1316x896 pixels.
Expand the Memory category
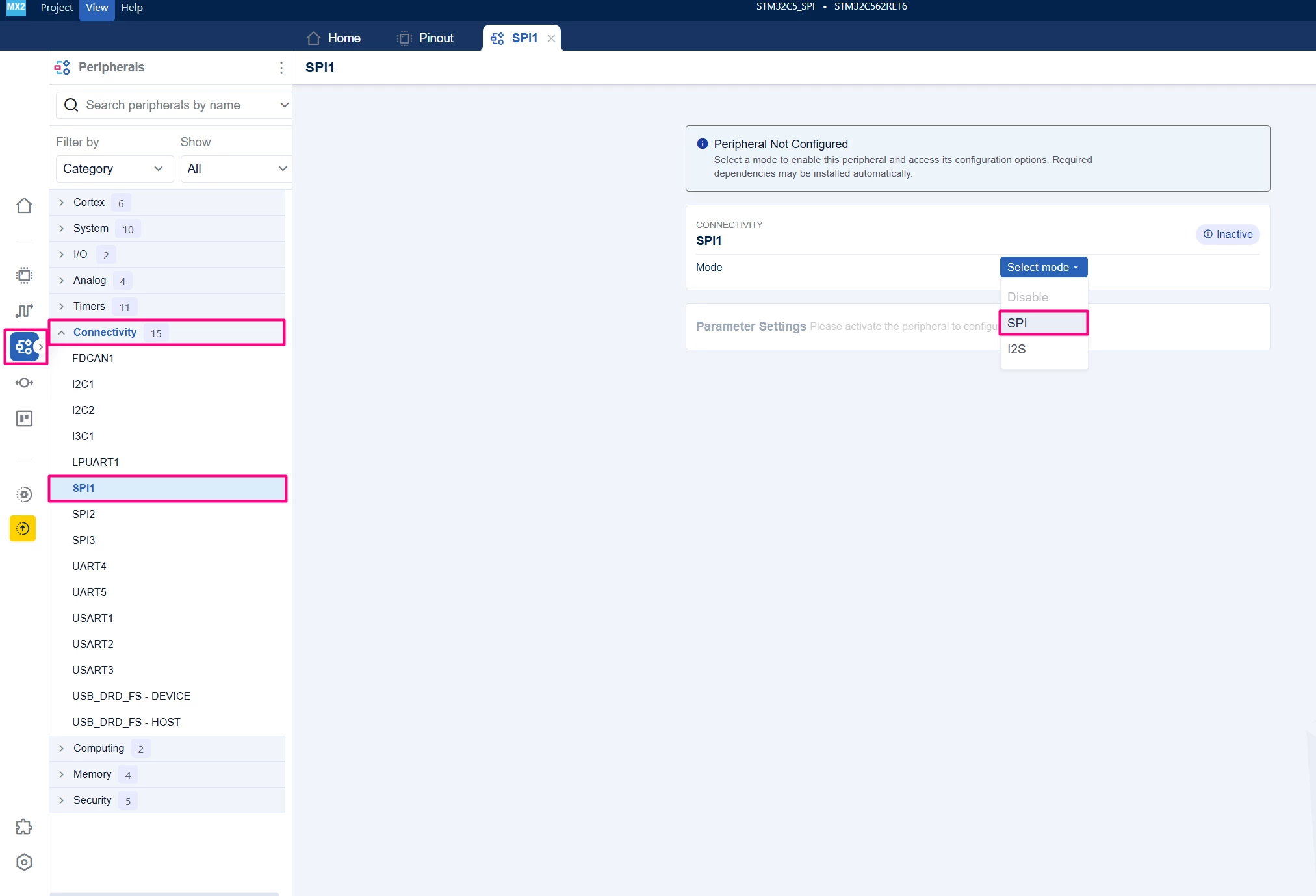[167, 774]
